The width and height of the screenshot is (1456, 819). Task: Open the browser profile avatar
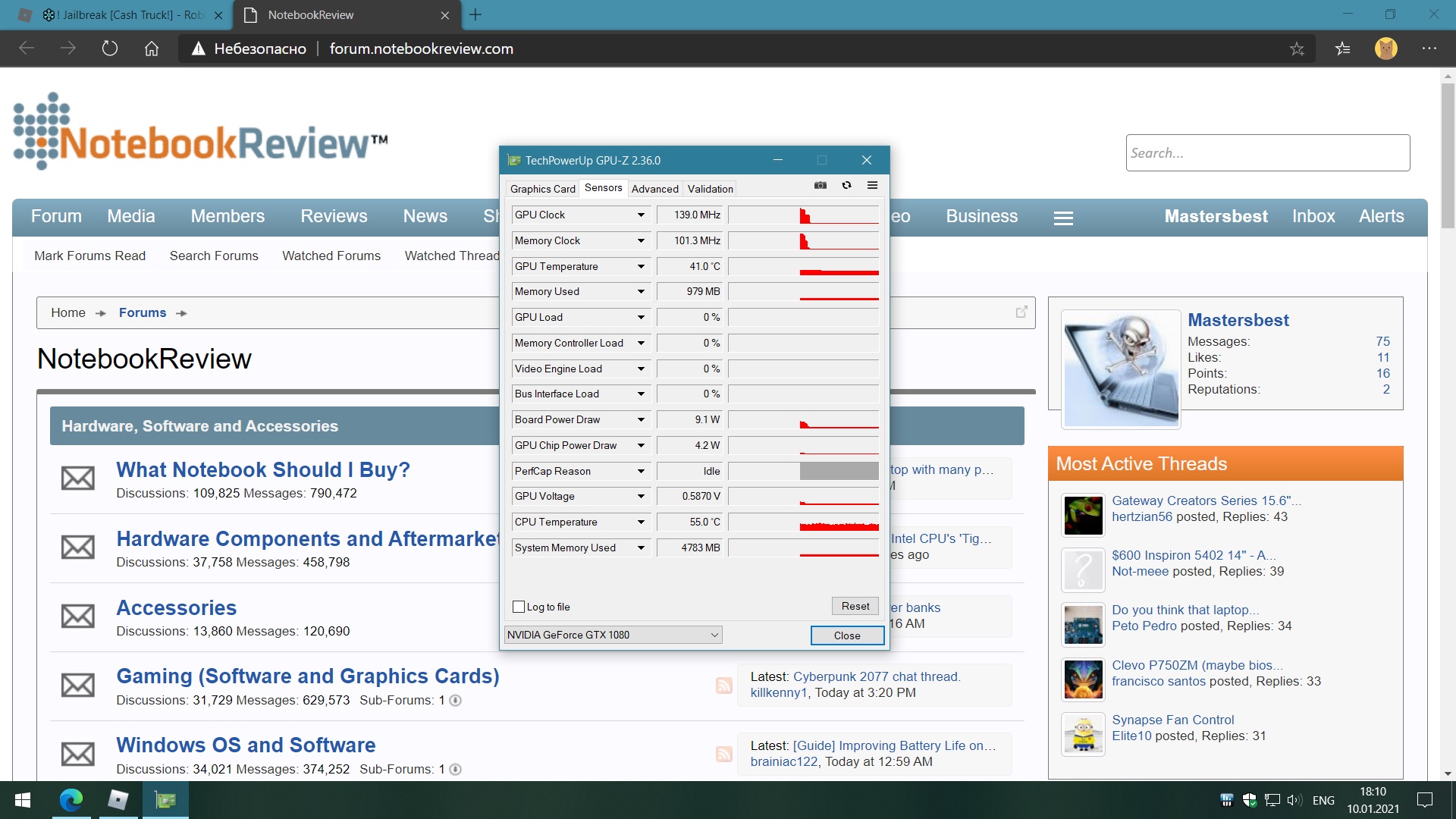click(x=1386, y=49)
